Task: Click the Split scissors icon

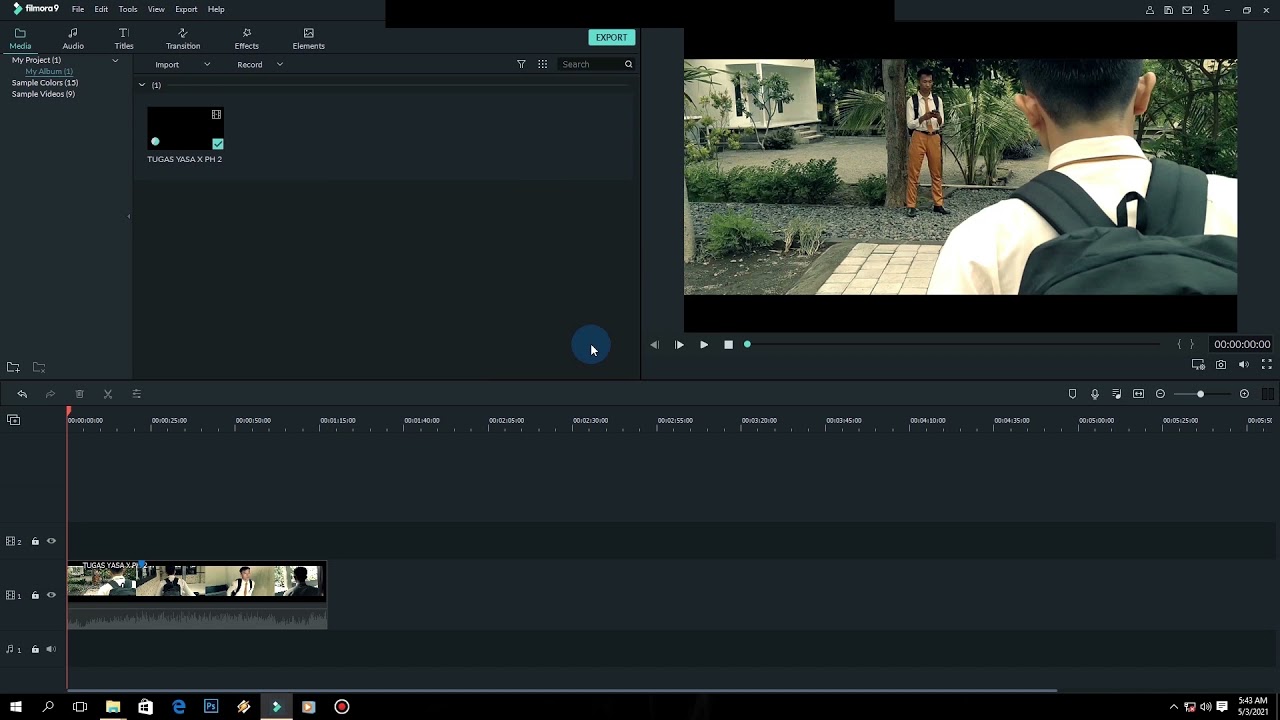Action: [108, 394]
